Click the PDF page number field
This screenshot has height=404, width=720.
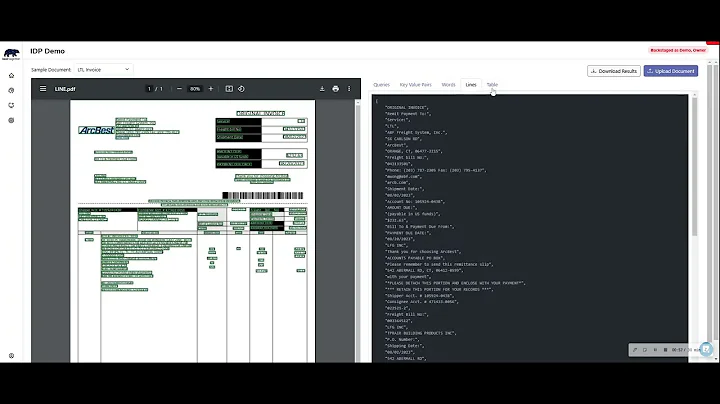coord(149,89)
